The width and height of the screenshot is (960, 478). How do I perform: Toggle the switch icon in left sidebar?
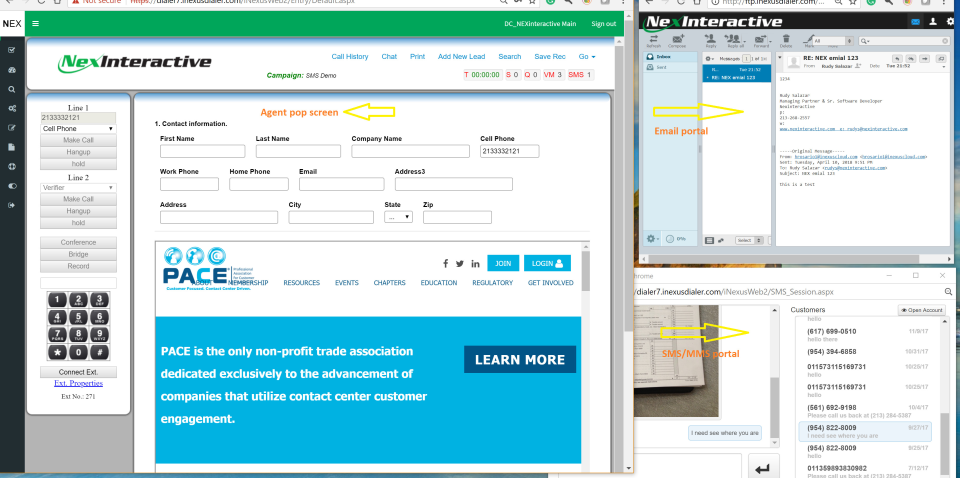(x=12, y=186)
